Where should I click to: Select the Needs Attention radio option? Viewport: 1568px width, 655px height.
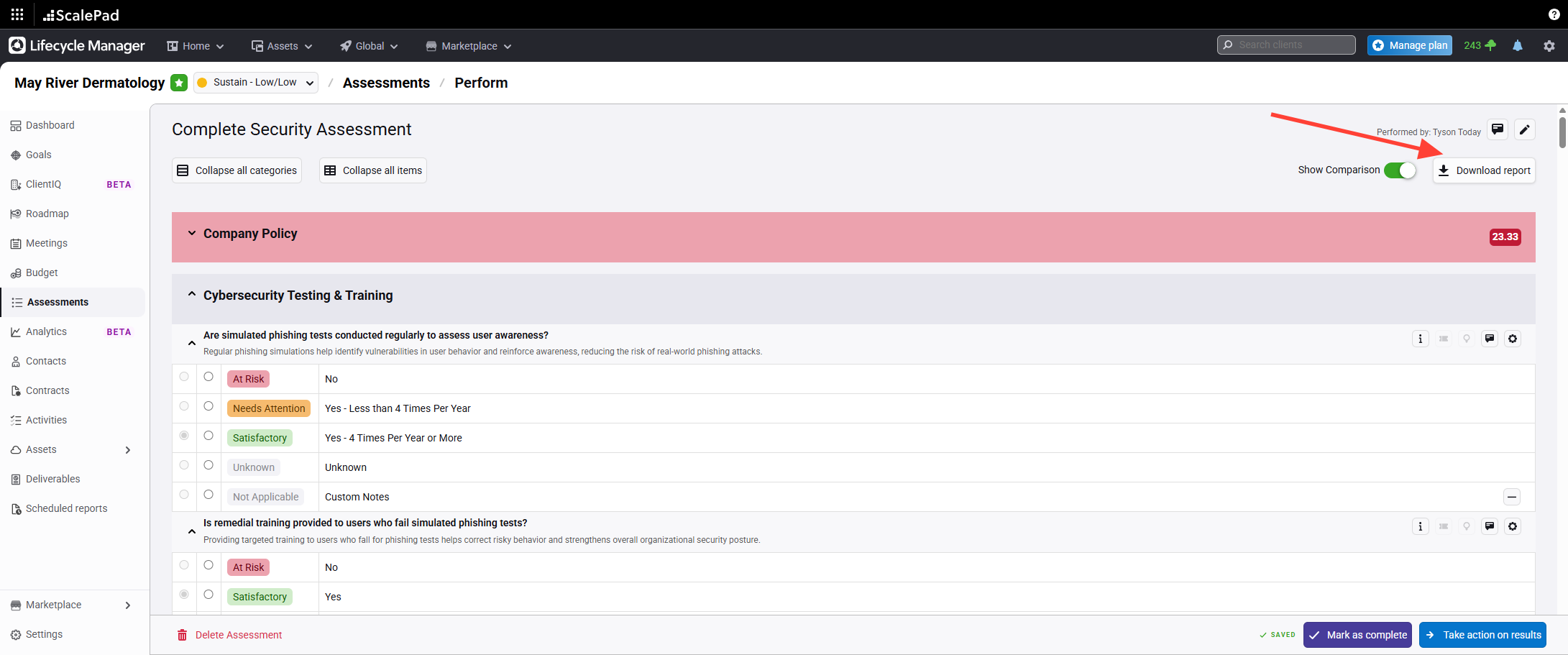click(x=208, y=406)
